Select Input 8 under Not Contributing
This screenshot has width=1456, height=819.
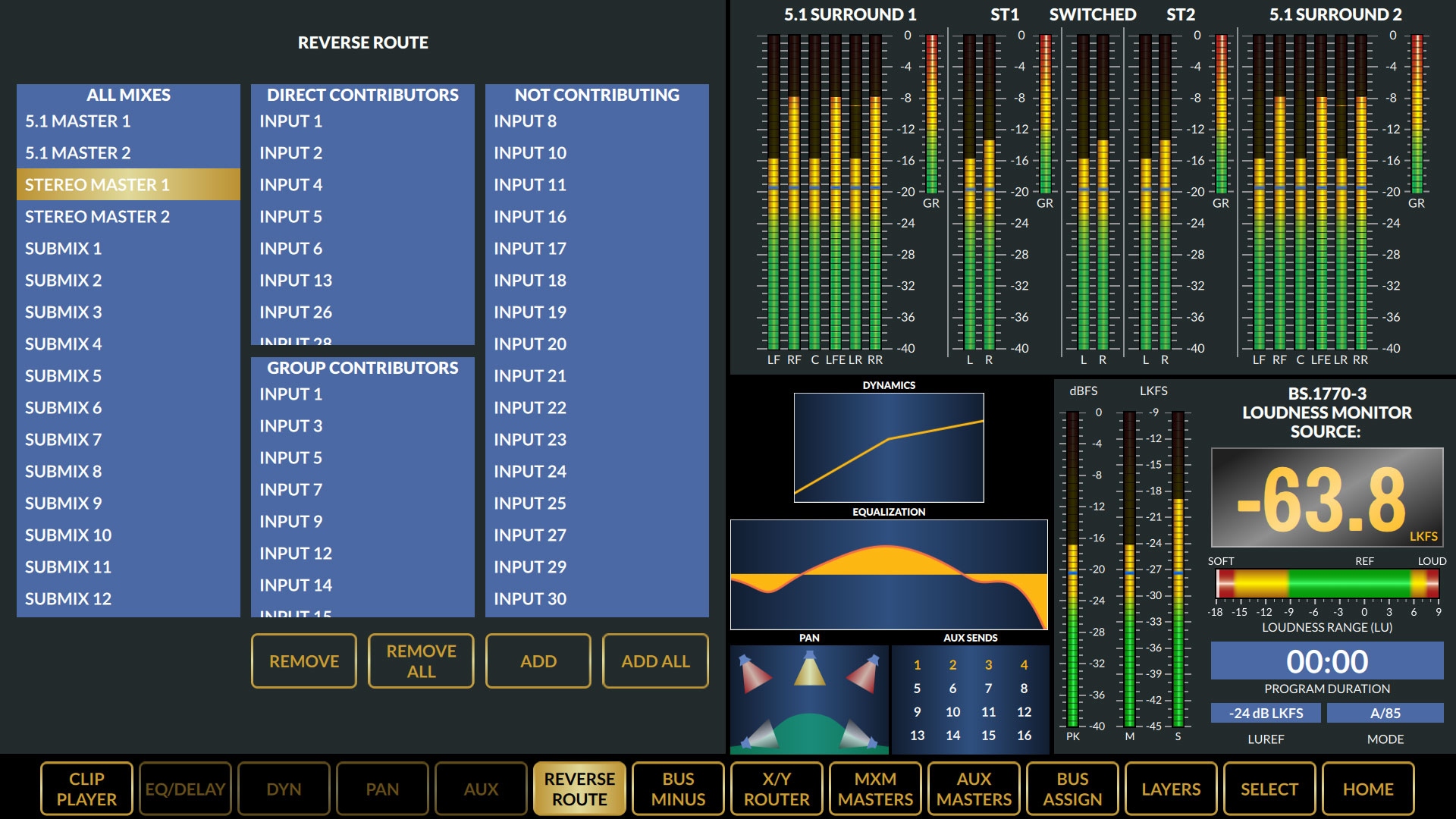(x=597, y=121)
